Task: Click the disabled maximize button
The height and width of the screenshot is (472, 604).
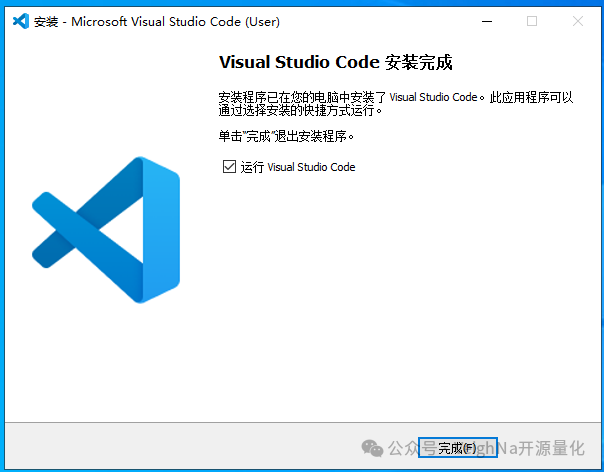Action: pos(532,21)
